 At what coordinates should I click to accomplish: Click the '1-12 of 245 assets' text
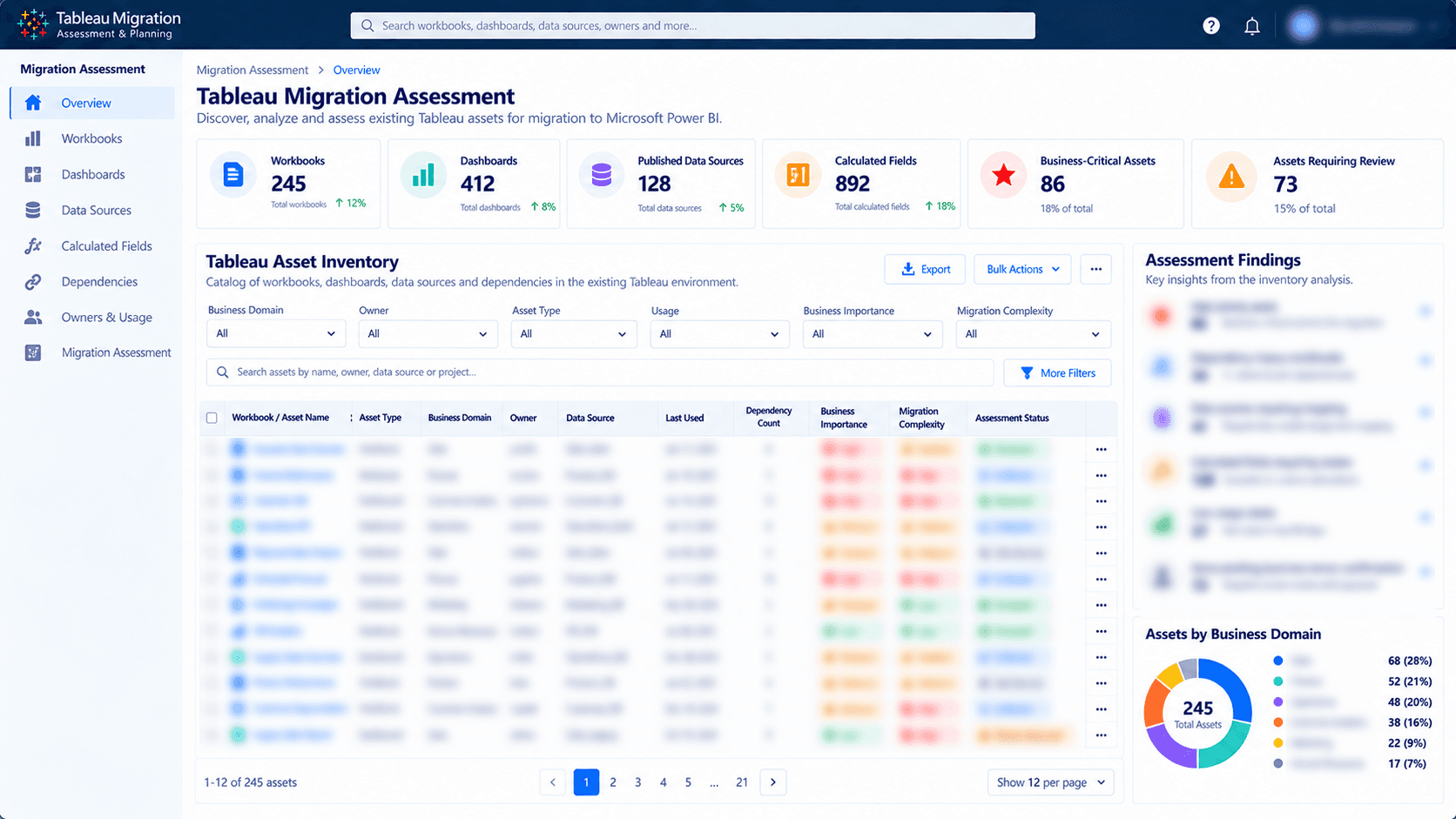coord(251,782)
